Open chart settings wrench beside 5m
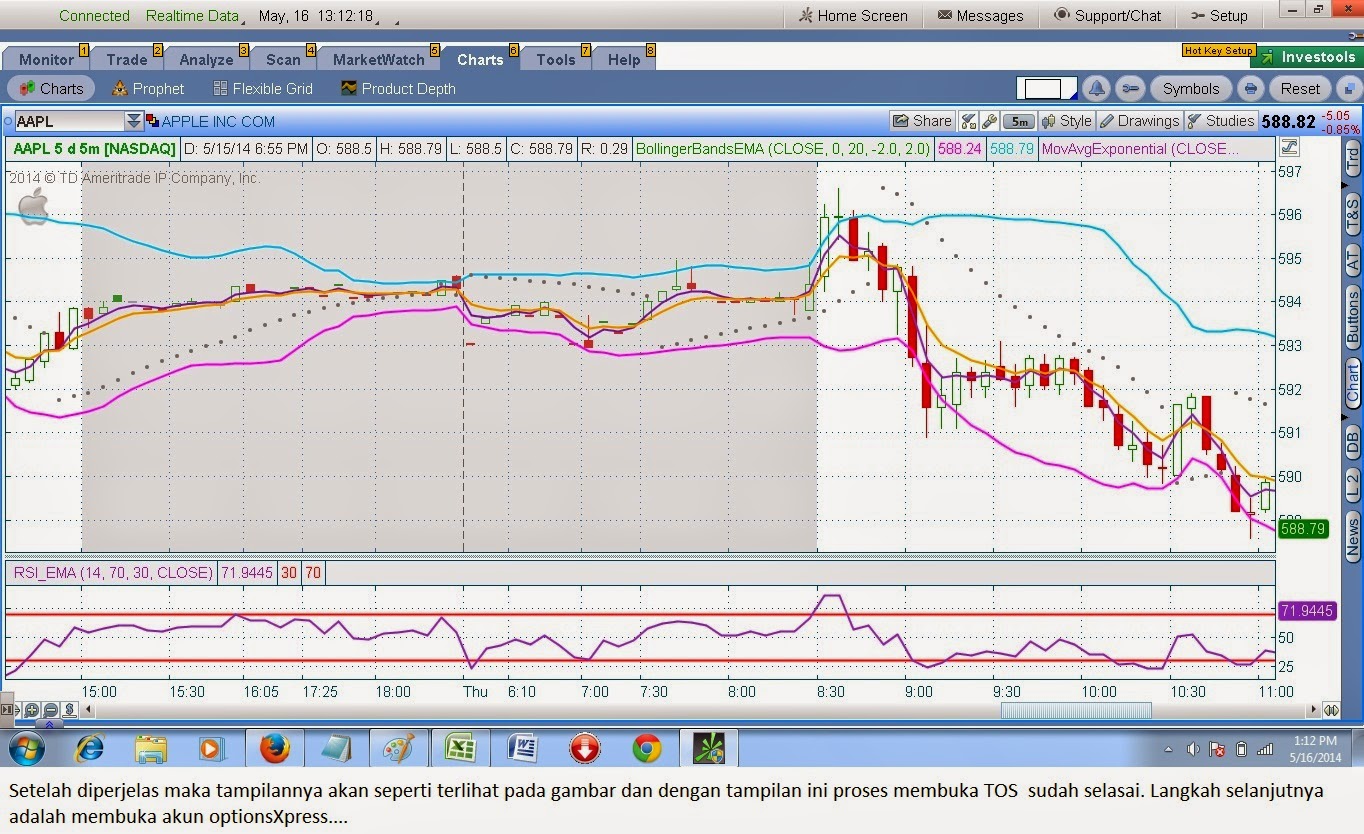Screen dimensions: 1364x834 point(989,121)
